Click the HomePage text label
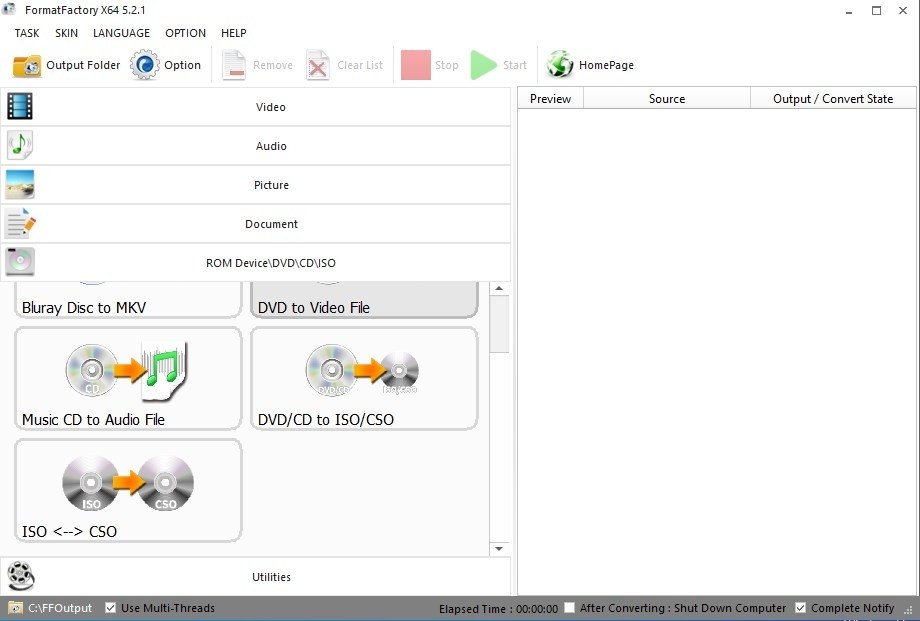Image resolution: width=920 pixels, height=621 pixels. click(606, 65)
